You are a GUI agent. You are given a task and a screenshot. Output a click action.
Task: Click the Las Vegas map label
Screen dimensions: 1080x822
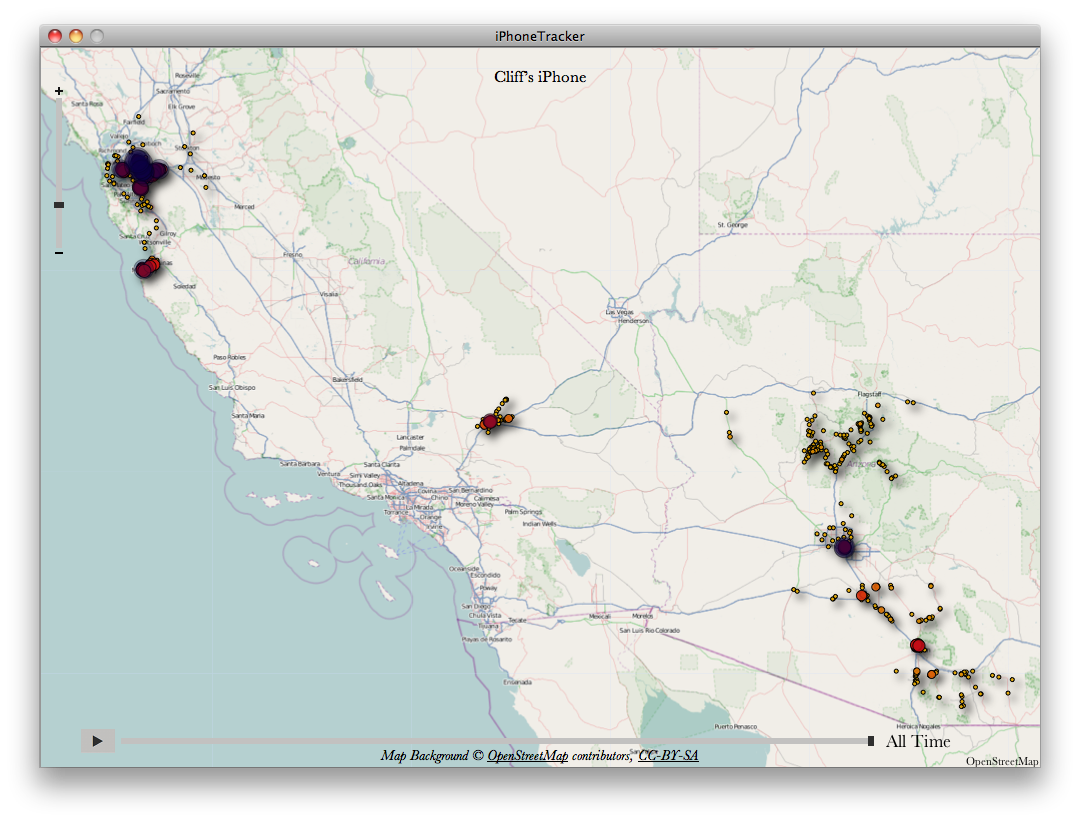click(620, 312)
